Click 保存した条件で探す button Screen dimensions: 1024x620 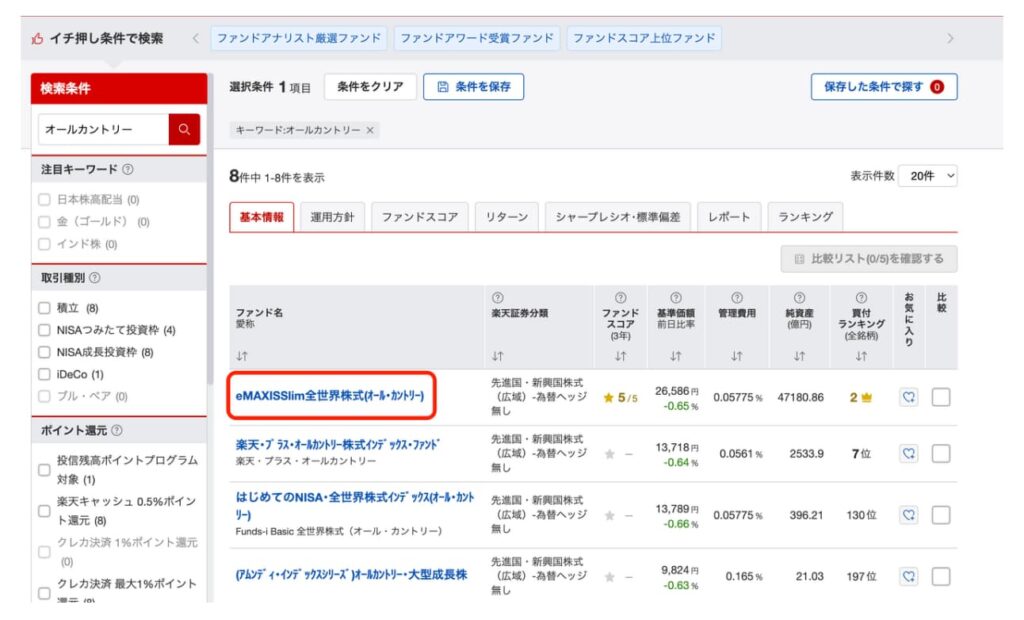[884, 86]
